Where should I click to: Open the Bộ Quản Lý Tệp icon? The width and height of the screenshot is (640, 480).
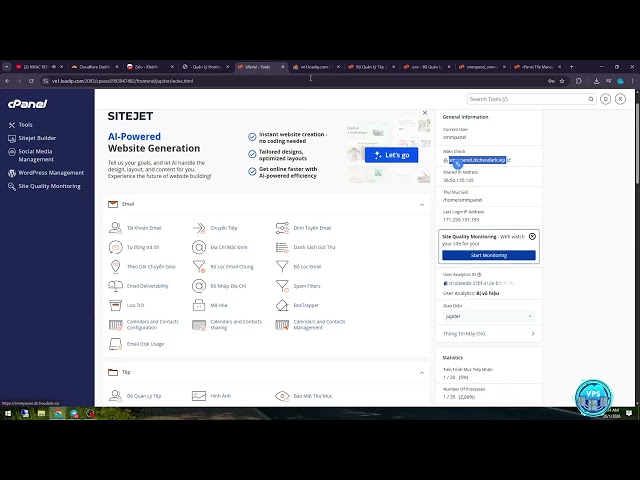115,396
